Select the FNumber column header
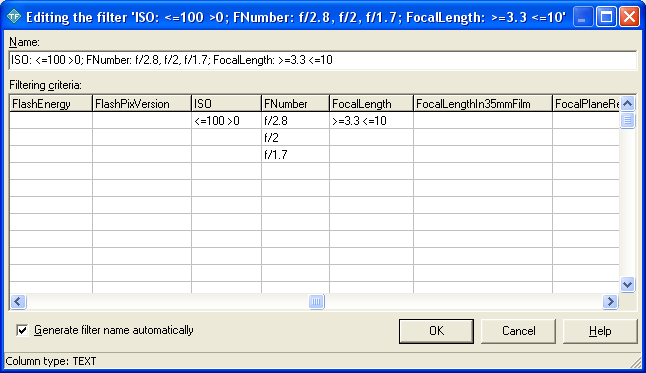The image size is (646, 373). coord(295,104)
